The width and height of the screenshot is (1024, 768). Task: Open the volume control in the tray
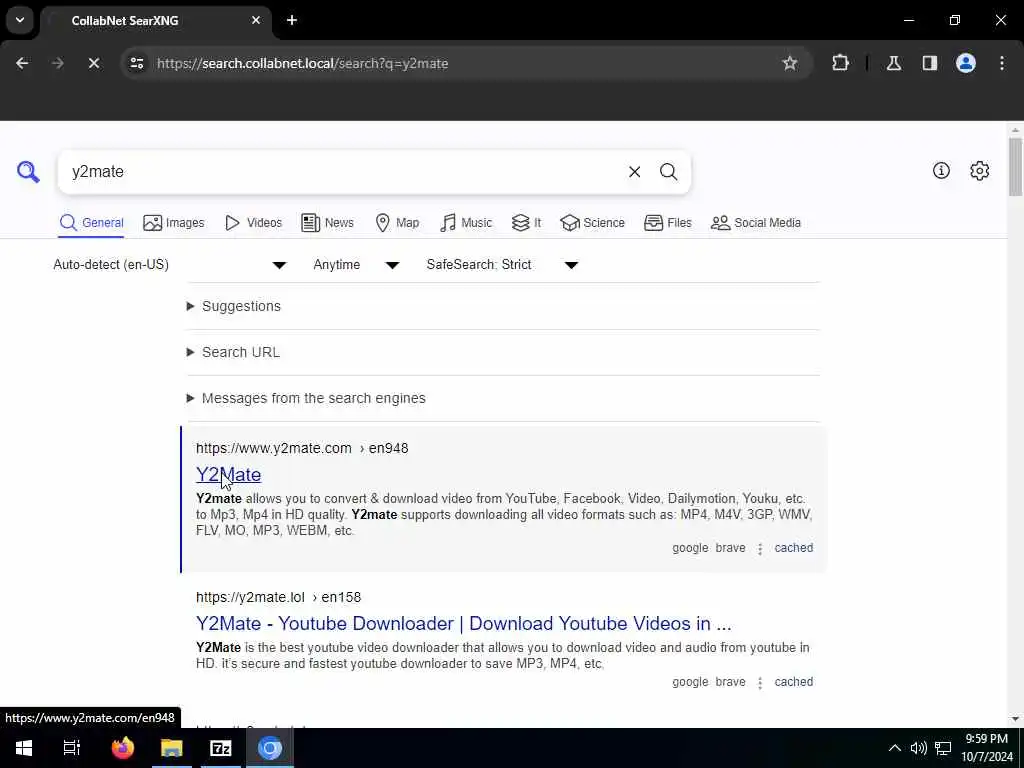pyautogui.click(x=918, y=748)
